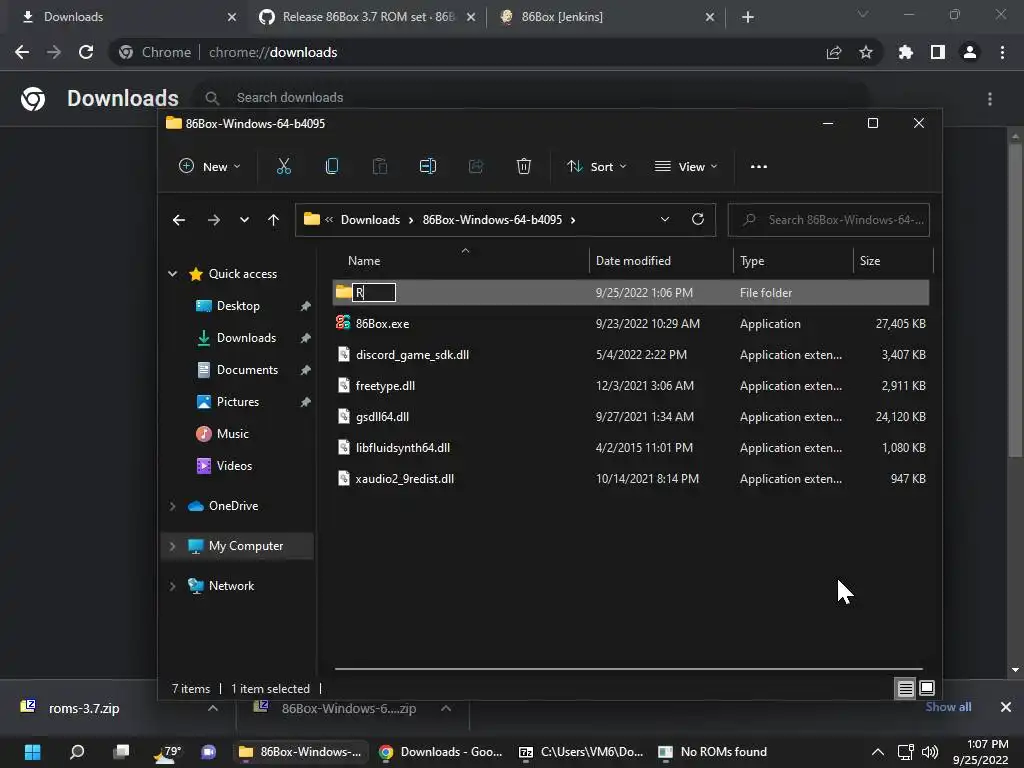
Task: Select Documents in navigation pane
Action: tap(248, 370)
